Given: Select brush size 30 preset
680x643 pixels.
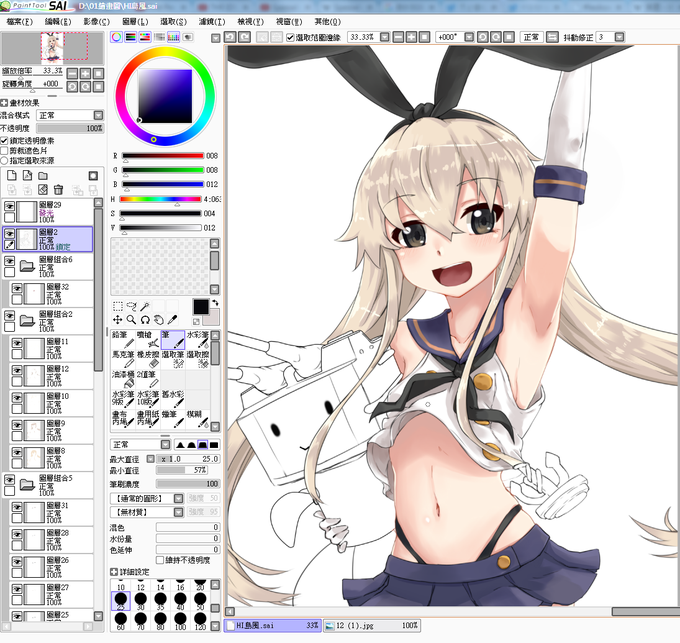Looking at the screenshot, I should point(140,602).
